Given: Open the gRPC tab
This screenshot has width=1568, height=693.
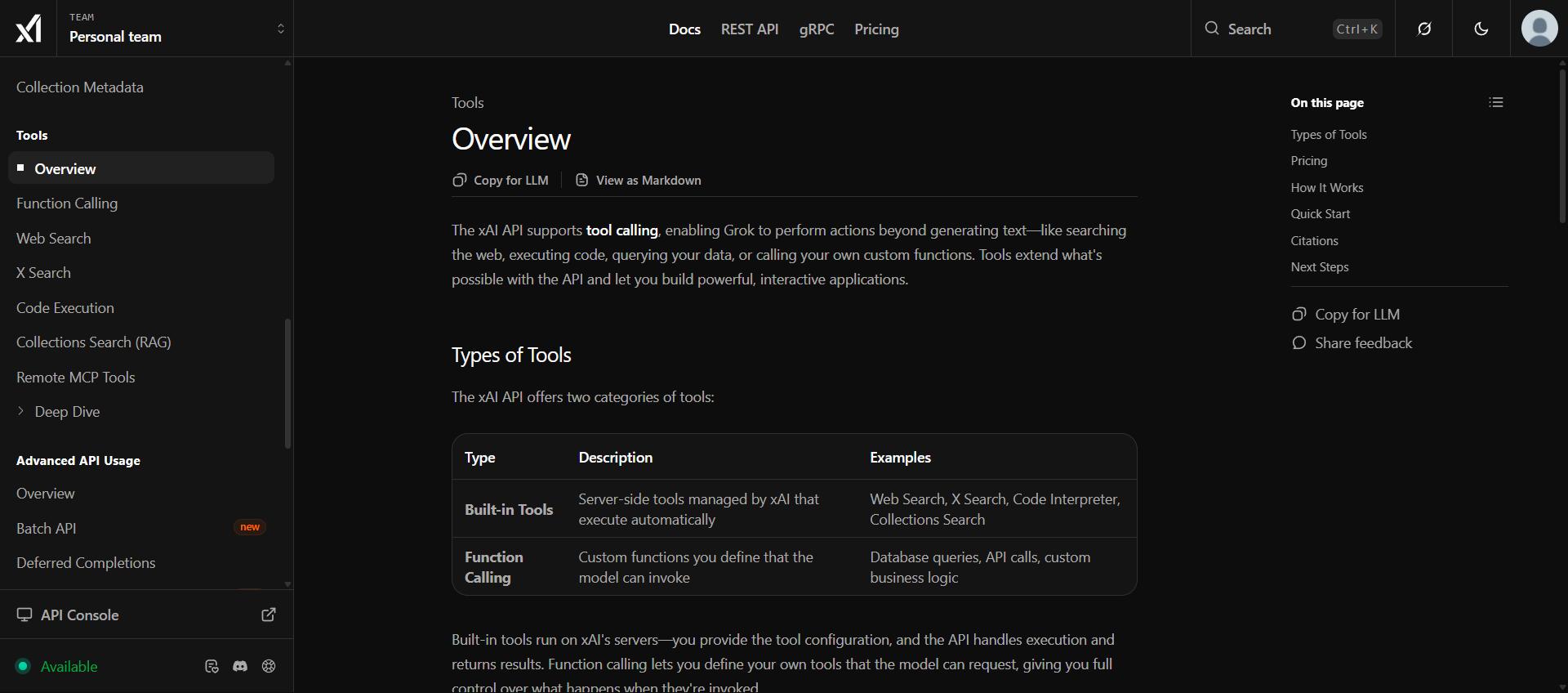Looking at the screenshot, I should pyautogui.click(x=817, y=29).
